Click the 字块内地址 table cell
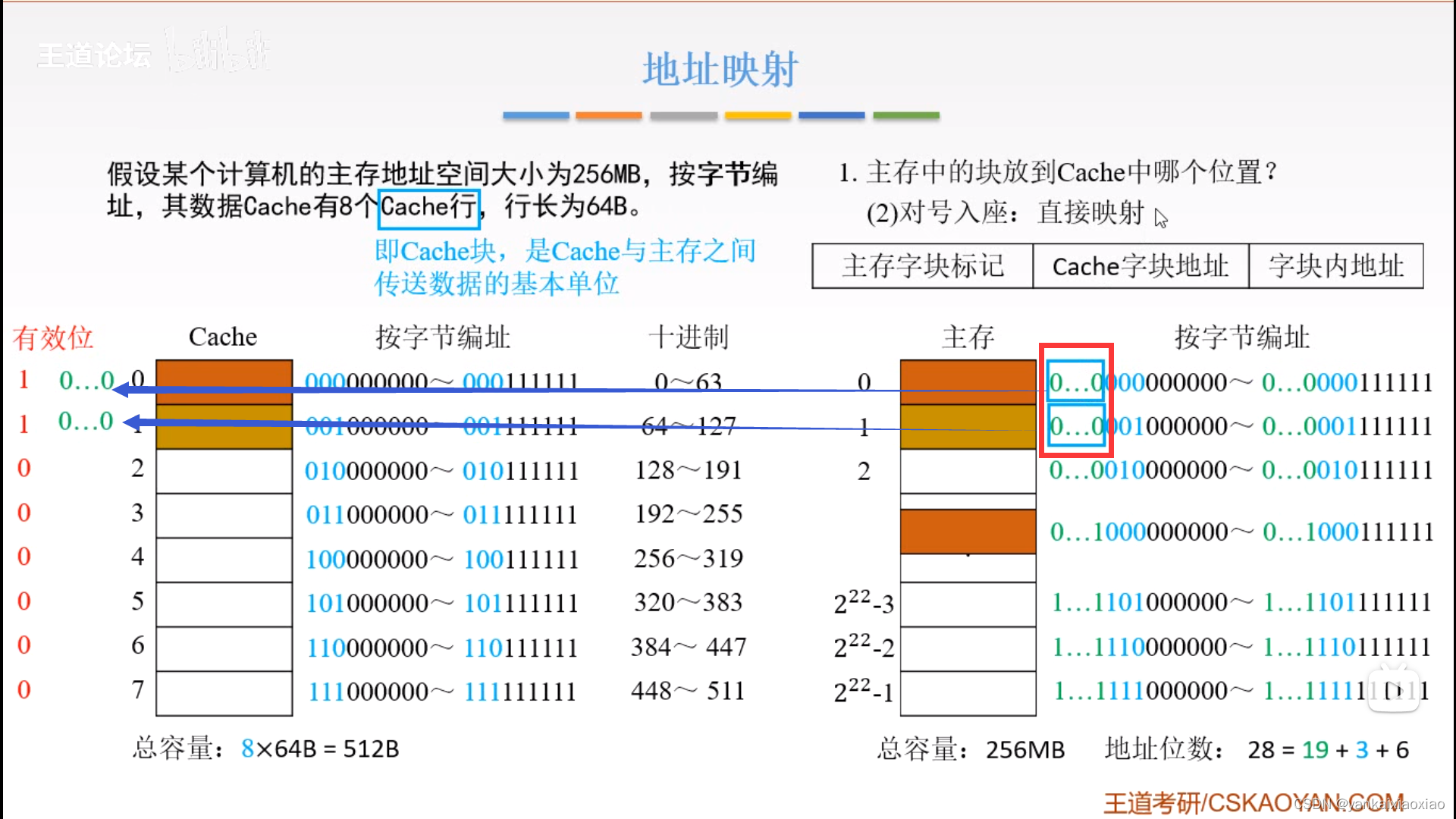 (1336, 266)
